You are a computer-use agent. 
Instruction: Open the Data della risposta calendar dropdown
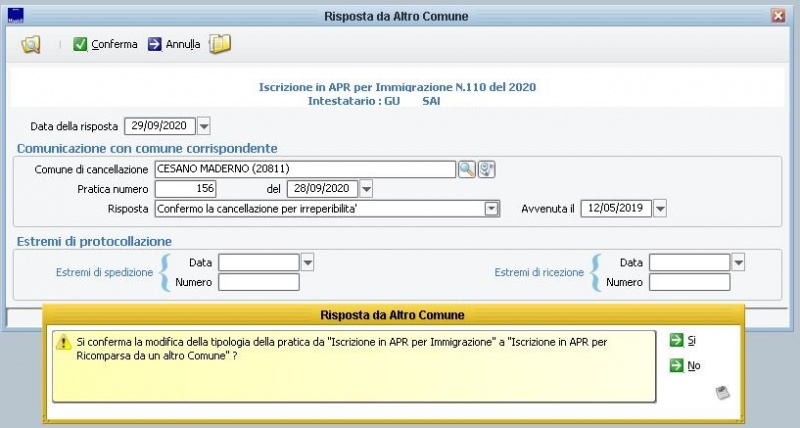coord(204,126)
